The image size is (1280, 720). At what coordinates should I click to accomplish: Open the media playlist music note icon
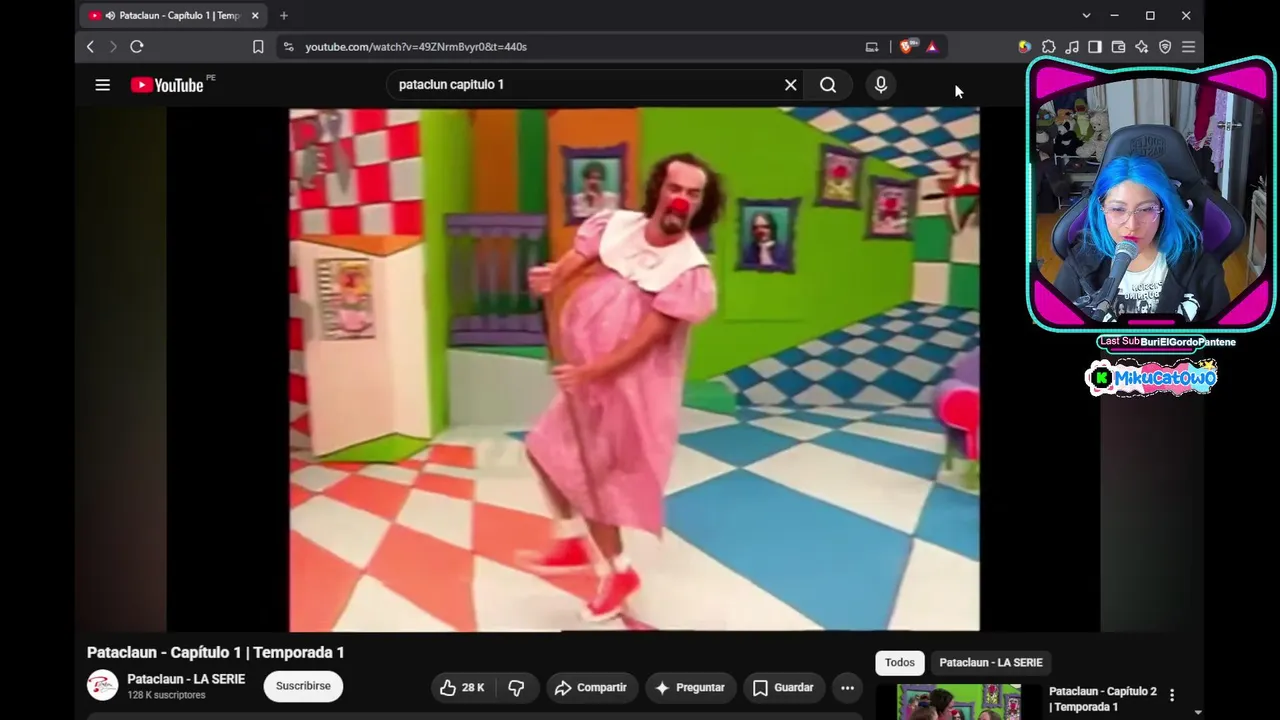click(1072, 47)
